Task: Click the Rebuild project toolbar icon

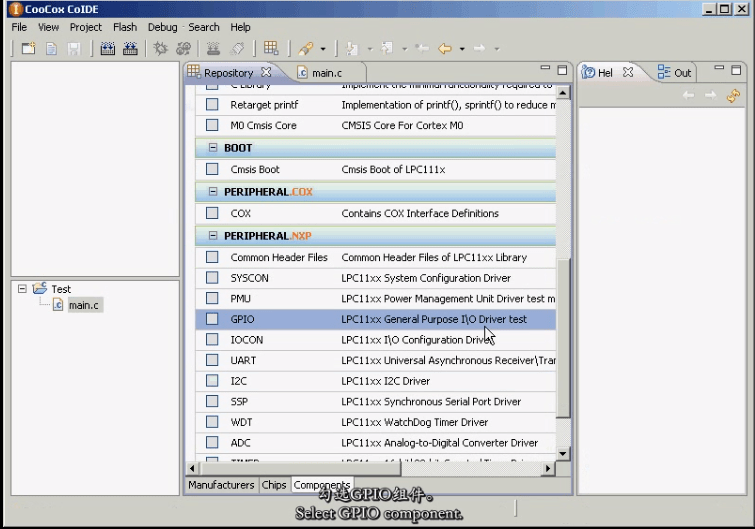Action: 130,48
